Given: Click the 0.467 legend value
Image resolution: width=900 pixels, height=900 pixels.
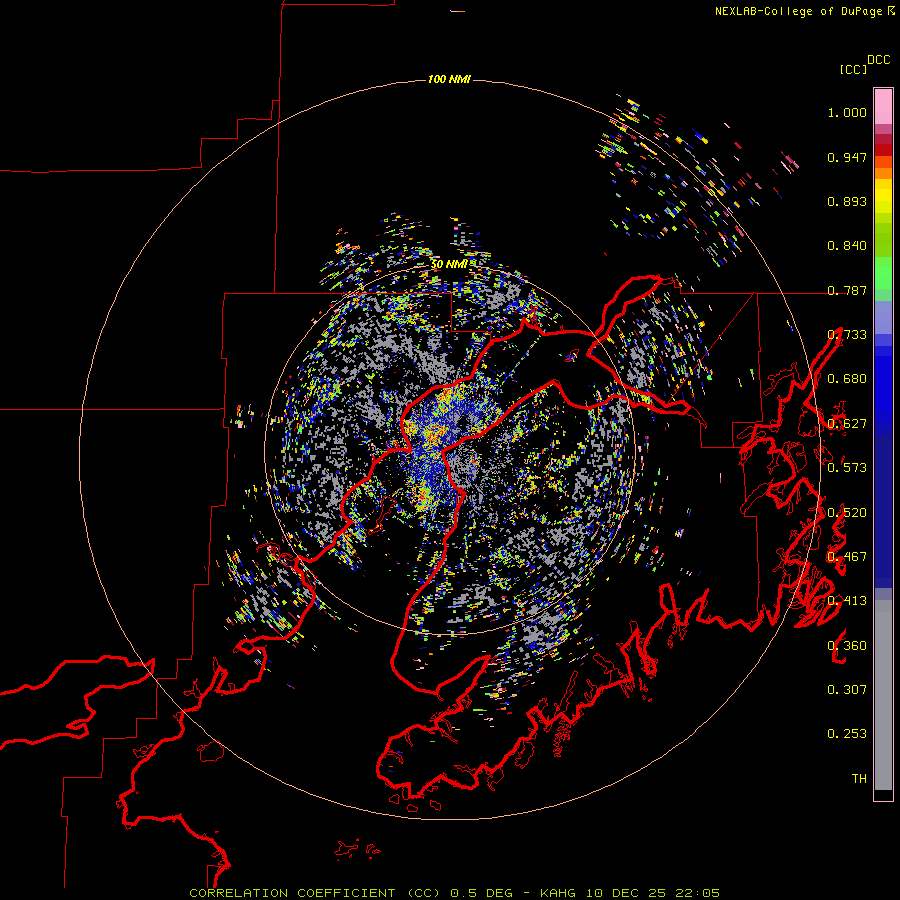Looking at the screenshot, I should [847, 557].
